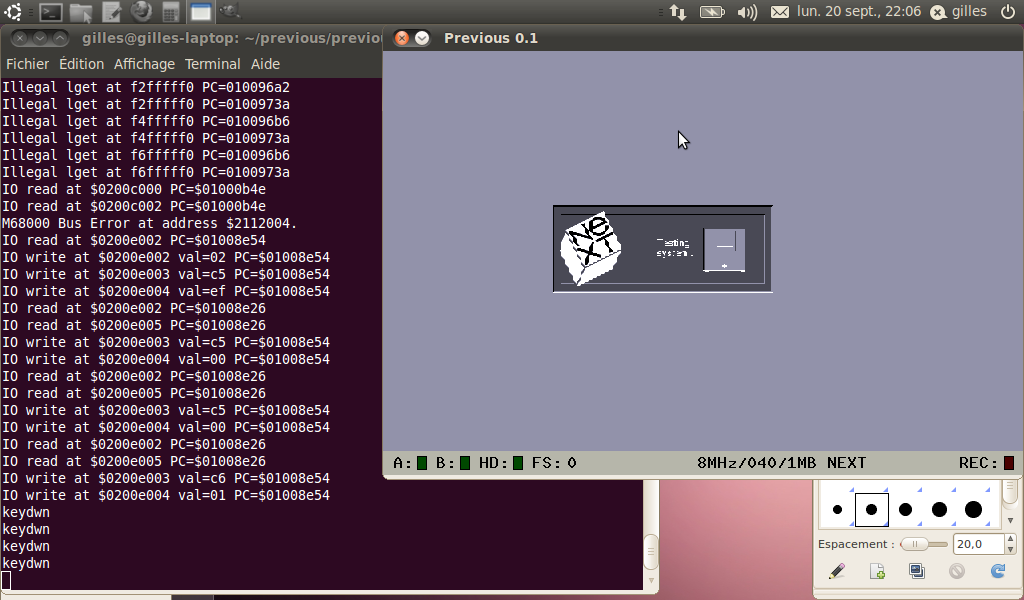Image resolution: width=1024 pixels, height=600 pixels.
Task: Launch Firefox from the top panel
Action: (141, 12)
